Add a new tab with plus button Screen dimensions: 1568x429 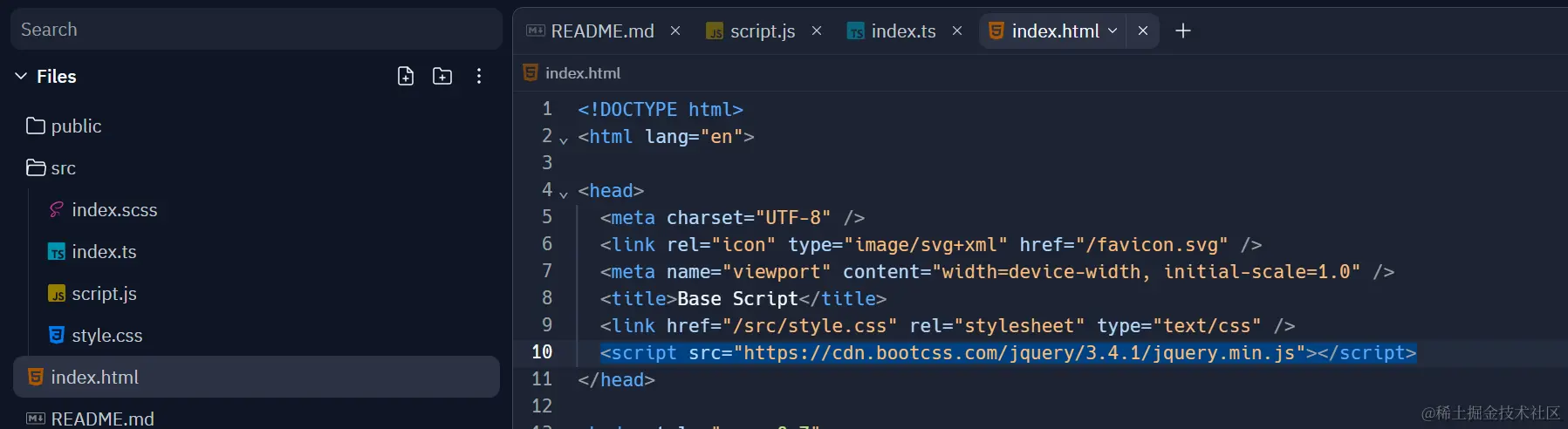point(1183,31)
